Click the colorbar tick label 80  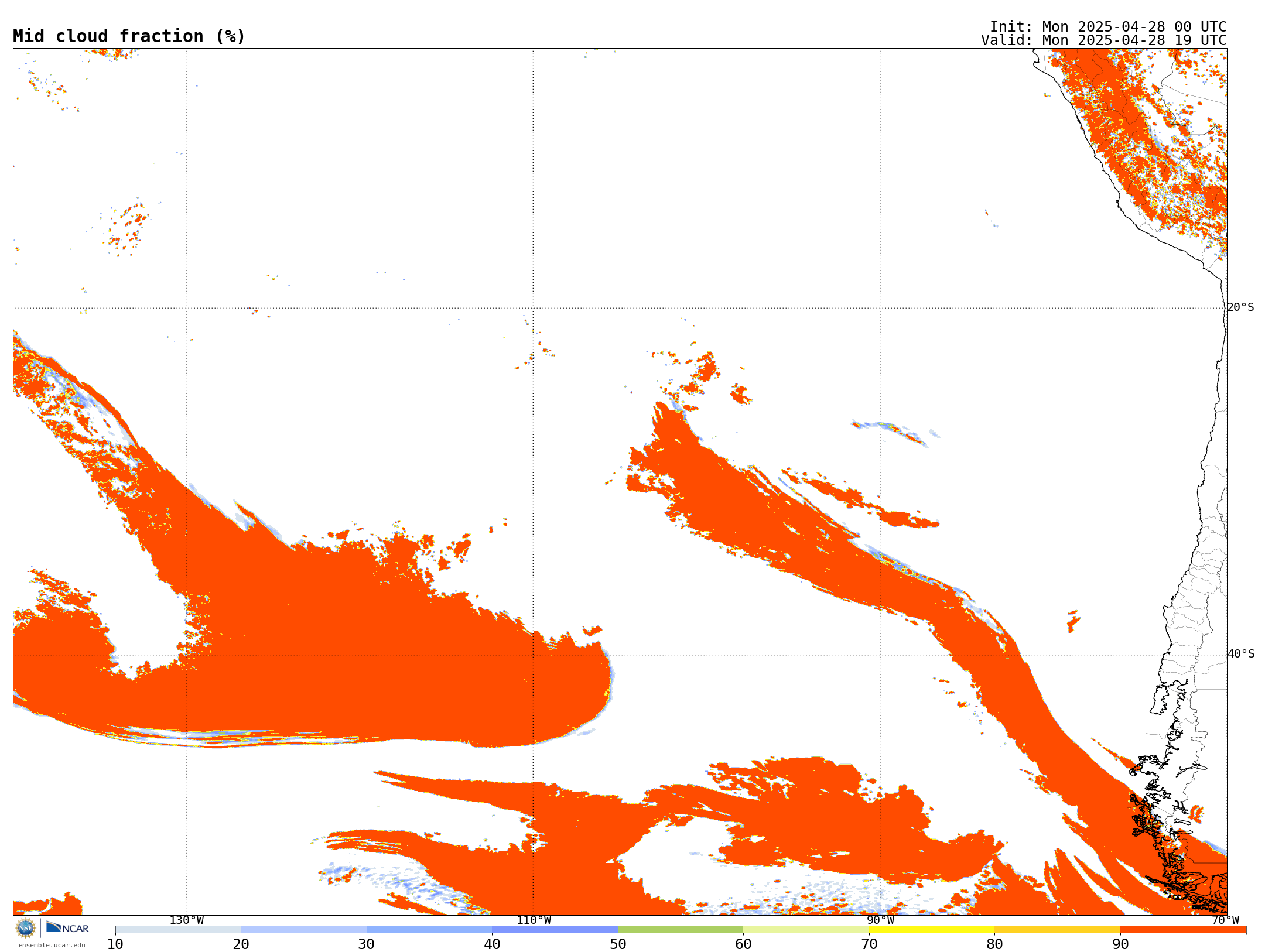tap(994, 944)
